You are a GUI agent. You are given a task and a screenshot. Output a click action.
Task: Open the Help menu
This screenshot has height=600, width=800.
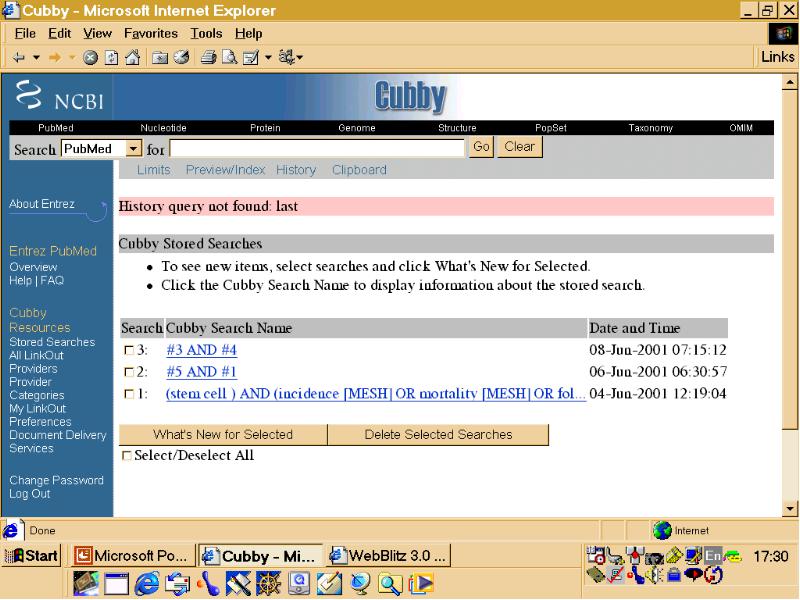248,34
